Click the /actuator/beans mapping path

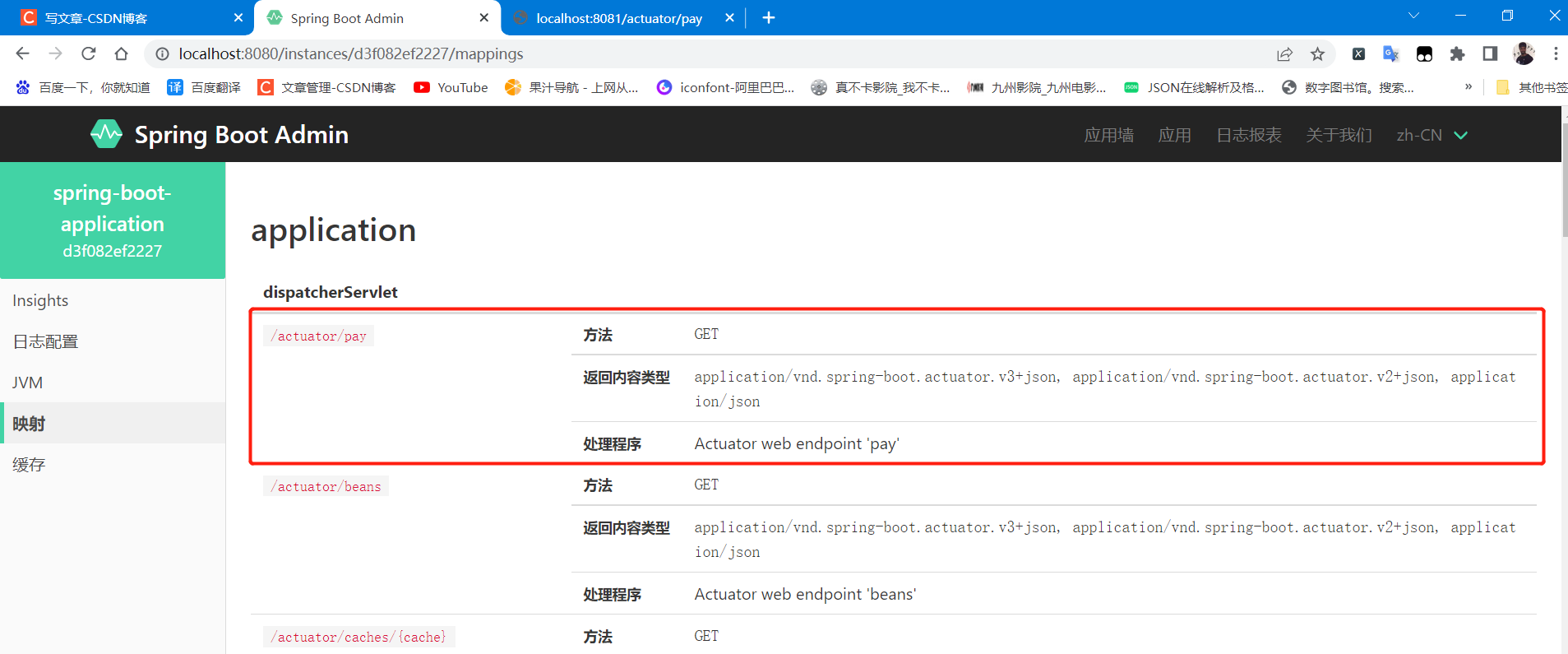[326, 486]
